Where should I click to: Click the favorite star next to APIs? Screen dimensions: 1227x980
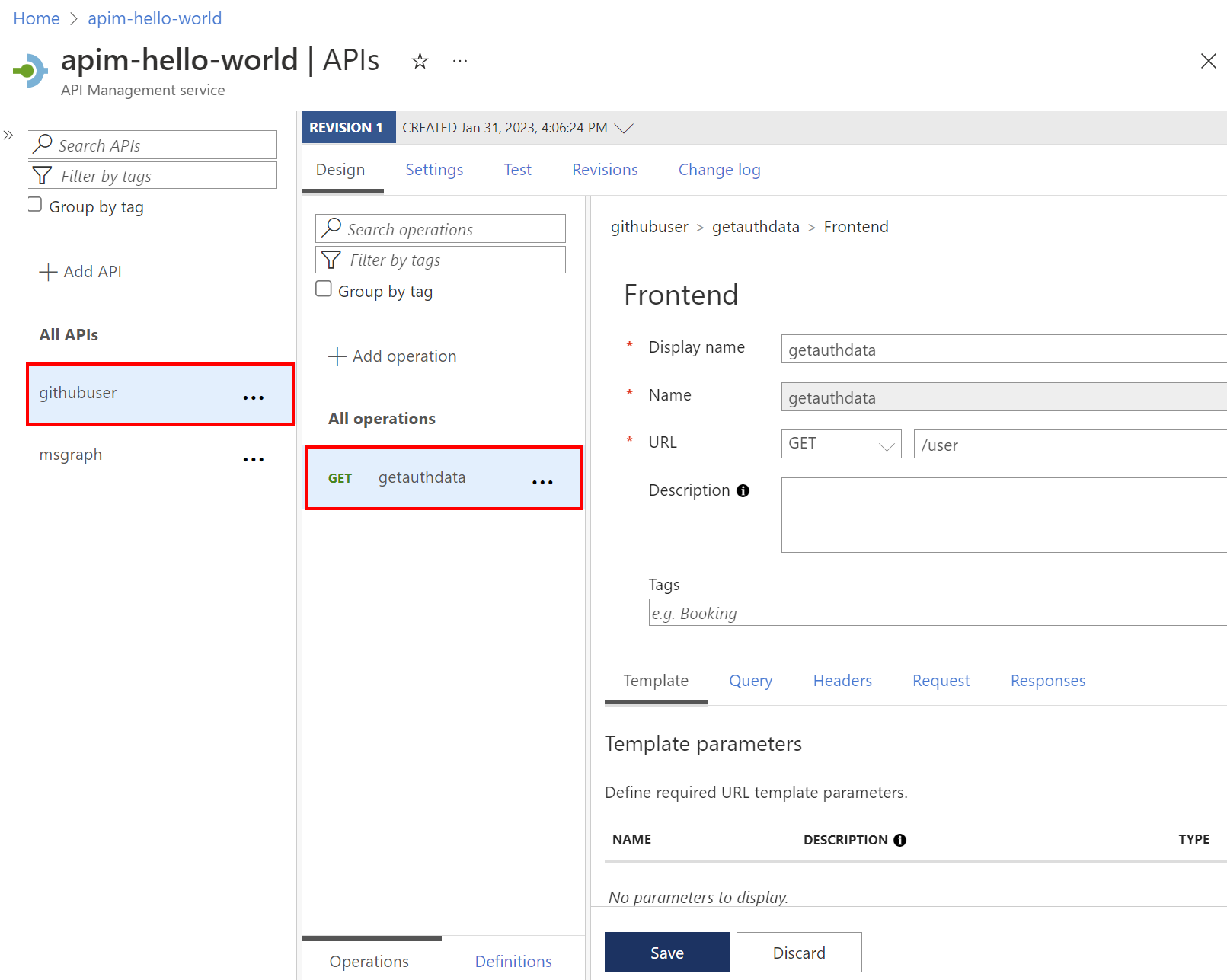click(420, 61)
